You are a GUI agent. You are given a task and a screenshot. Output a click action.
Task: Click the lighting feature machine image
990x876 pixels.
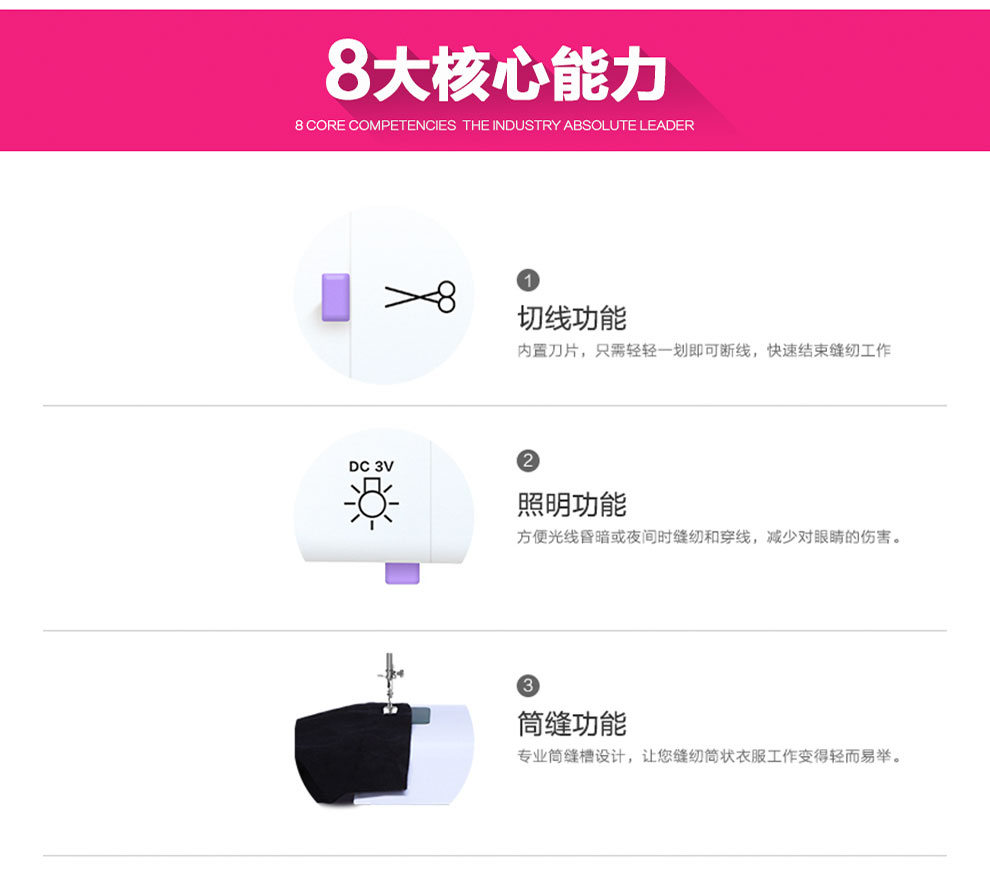[384, 505]
